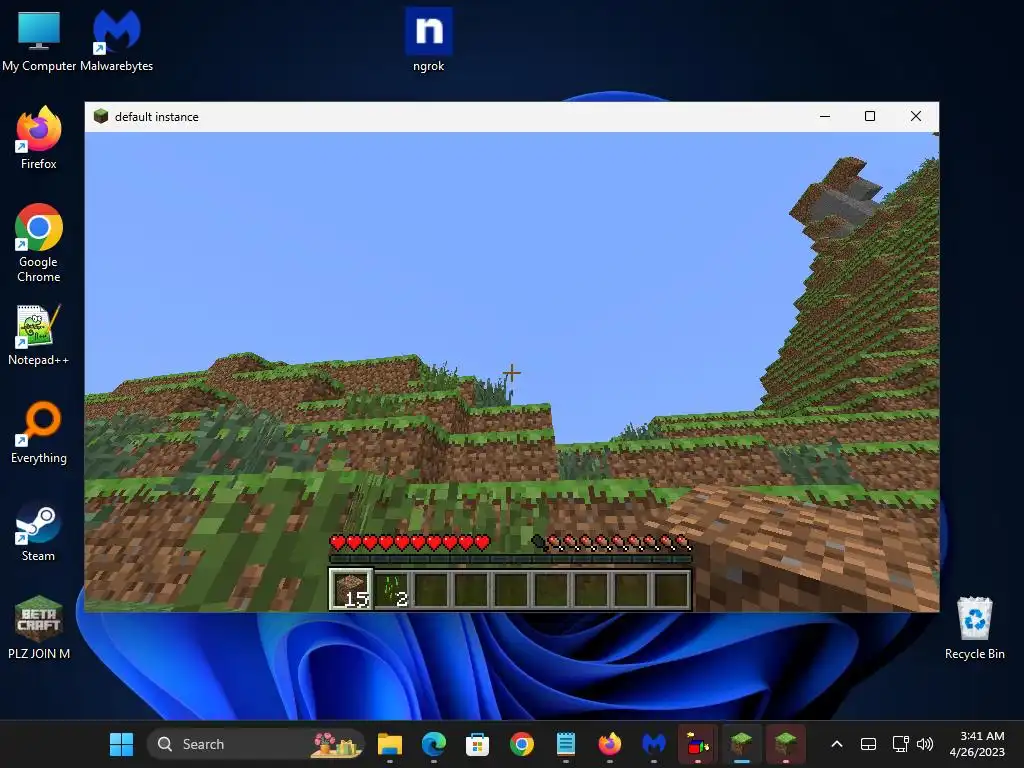
Task: Open the My Computer desktop icon
Action: (x=39, y=40)
